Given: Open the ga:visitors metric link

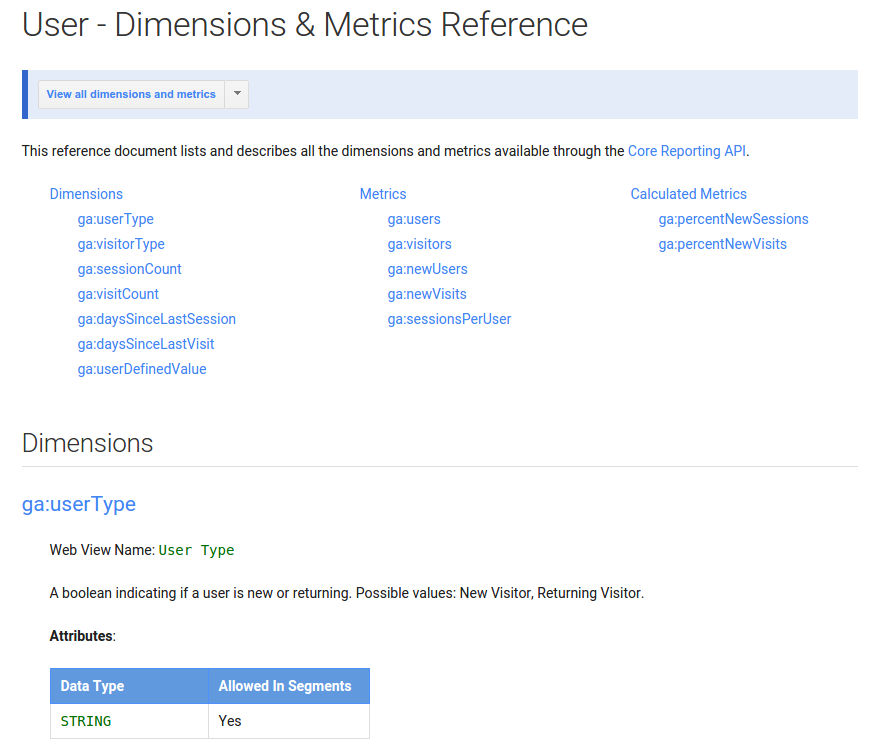Looking at the screenshot, I should click(419, 244).
